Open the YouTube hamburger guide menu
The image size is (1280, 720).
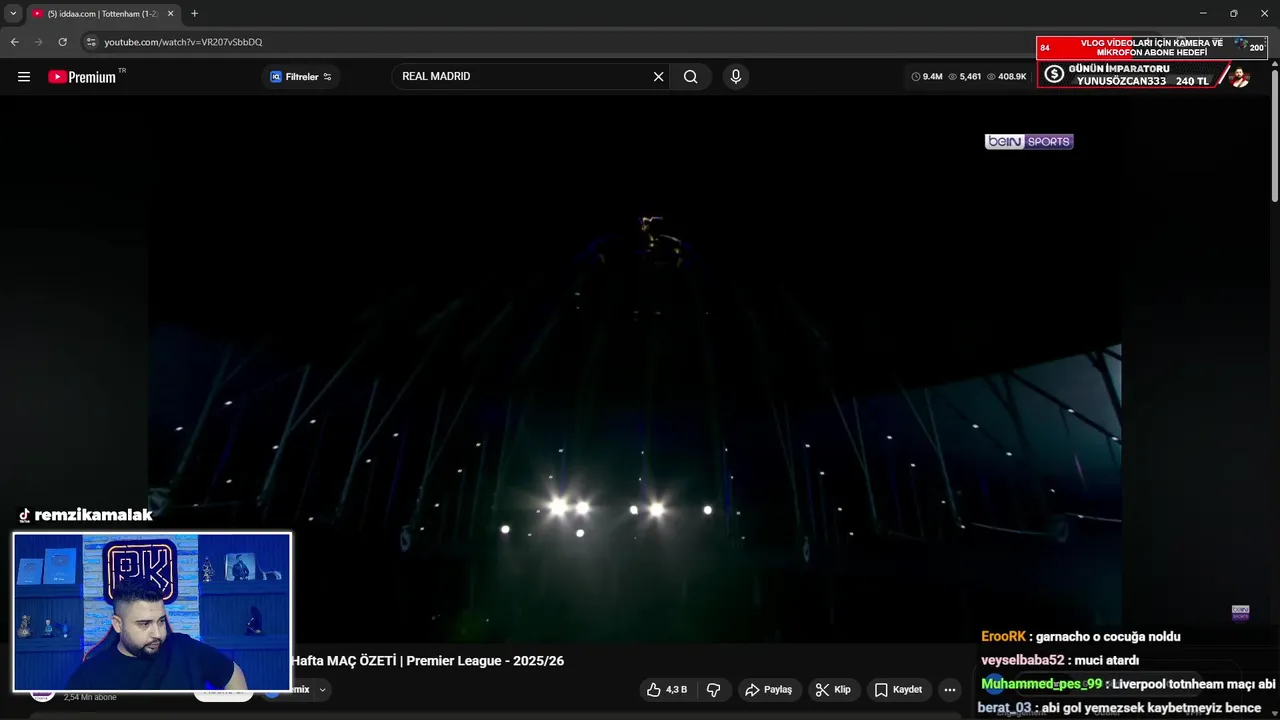pos(24,77)
